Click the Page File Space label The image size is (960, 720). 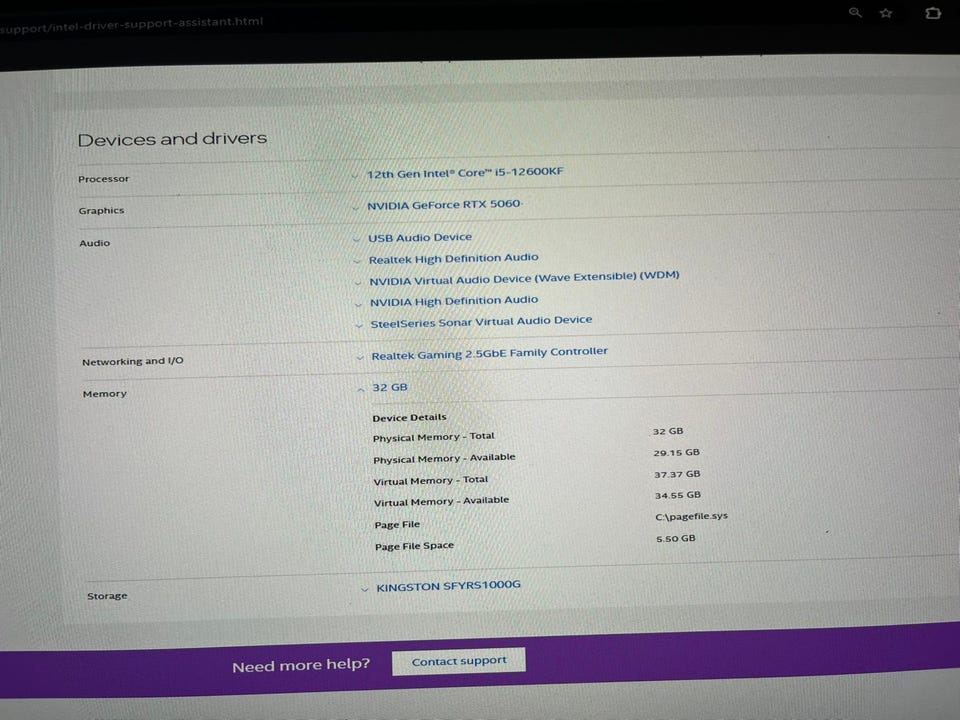[414, 546]
